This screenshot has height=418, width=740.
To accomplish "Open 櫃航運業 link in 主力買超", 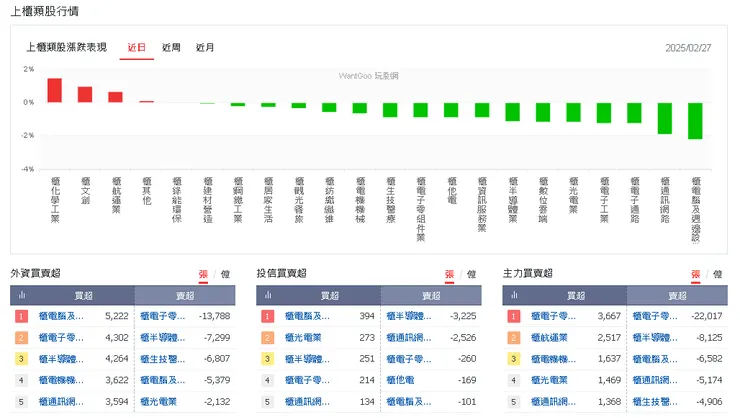I will [x=549, y=338].
